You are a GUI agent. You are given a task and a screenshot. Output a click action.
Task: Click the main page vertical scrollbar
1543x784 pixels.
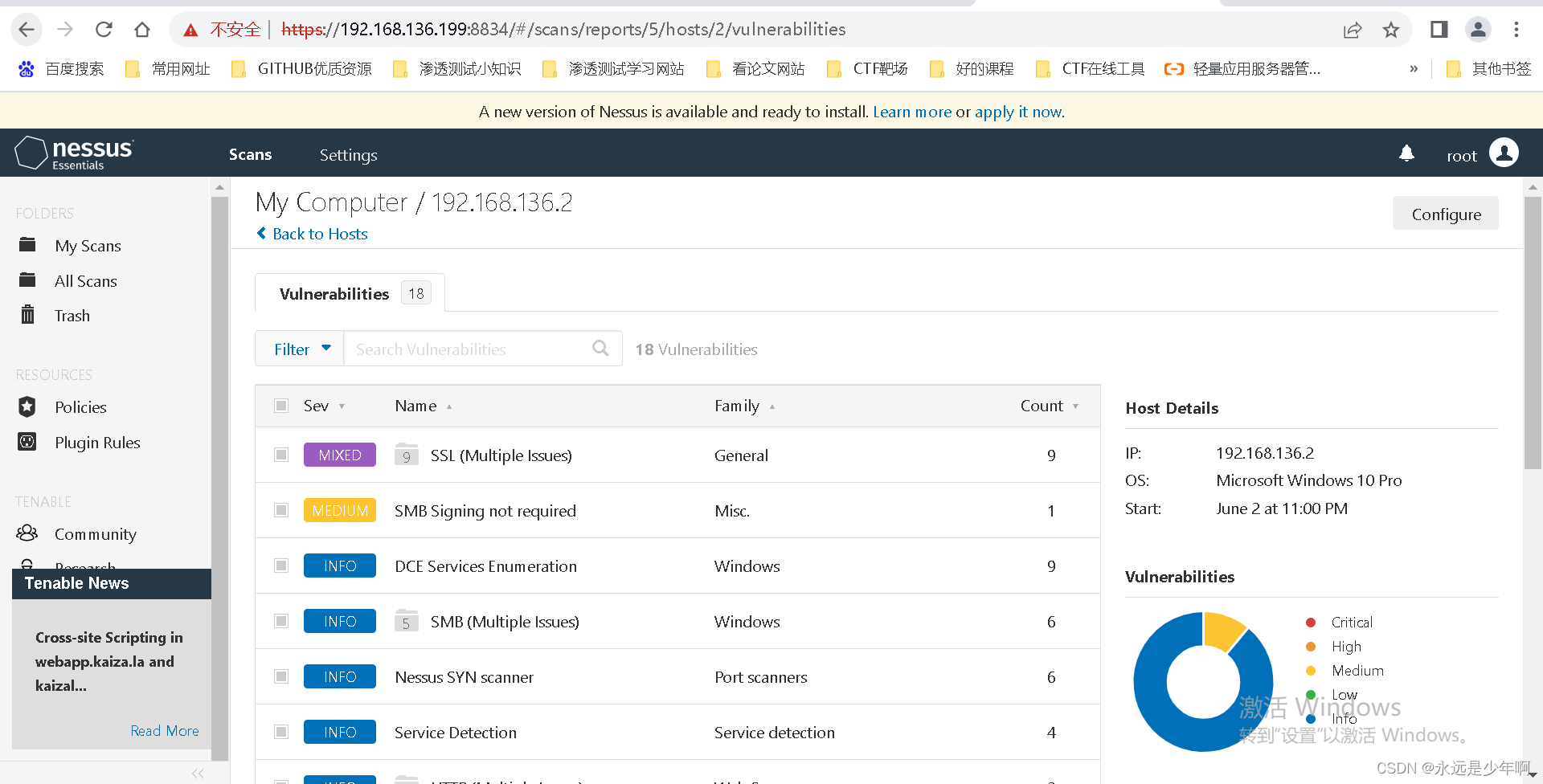[1533, 333]
